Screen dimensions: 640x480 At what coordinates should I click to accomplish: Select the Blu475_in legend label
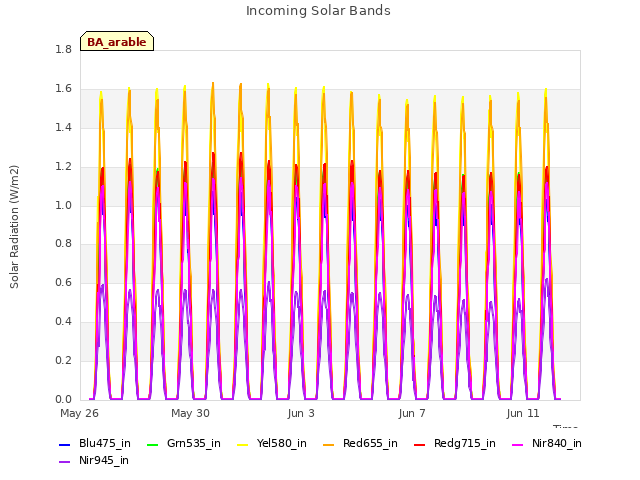tap(105, 444)
